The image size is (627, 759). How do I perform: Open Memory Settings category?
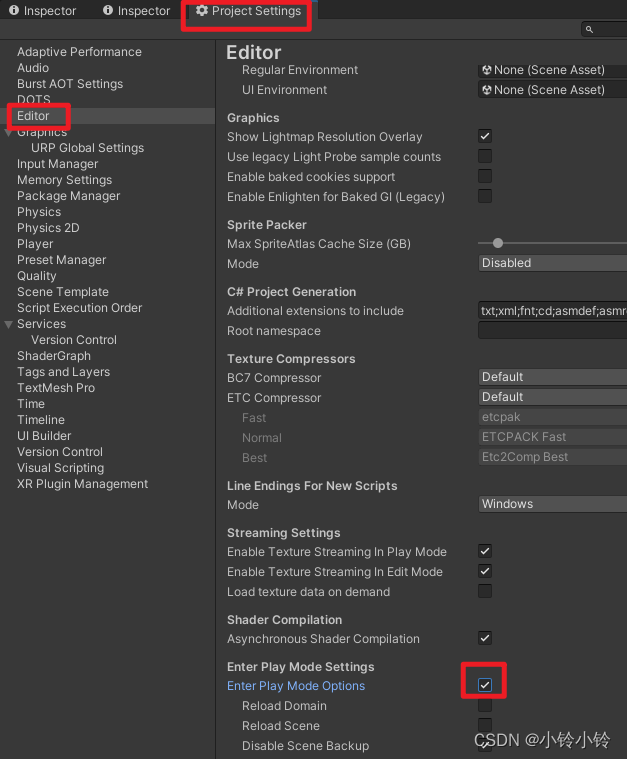(x=64, y=180)
